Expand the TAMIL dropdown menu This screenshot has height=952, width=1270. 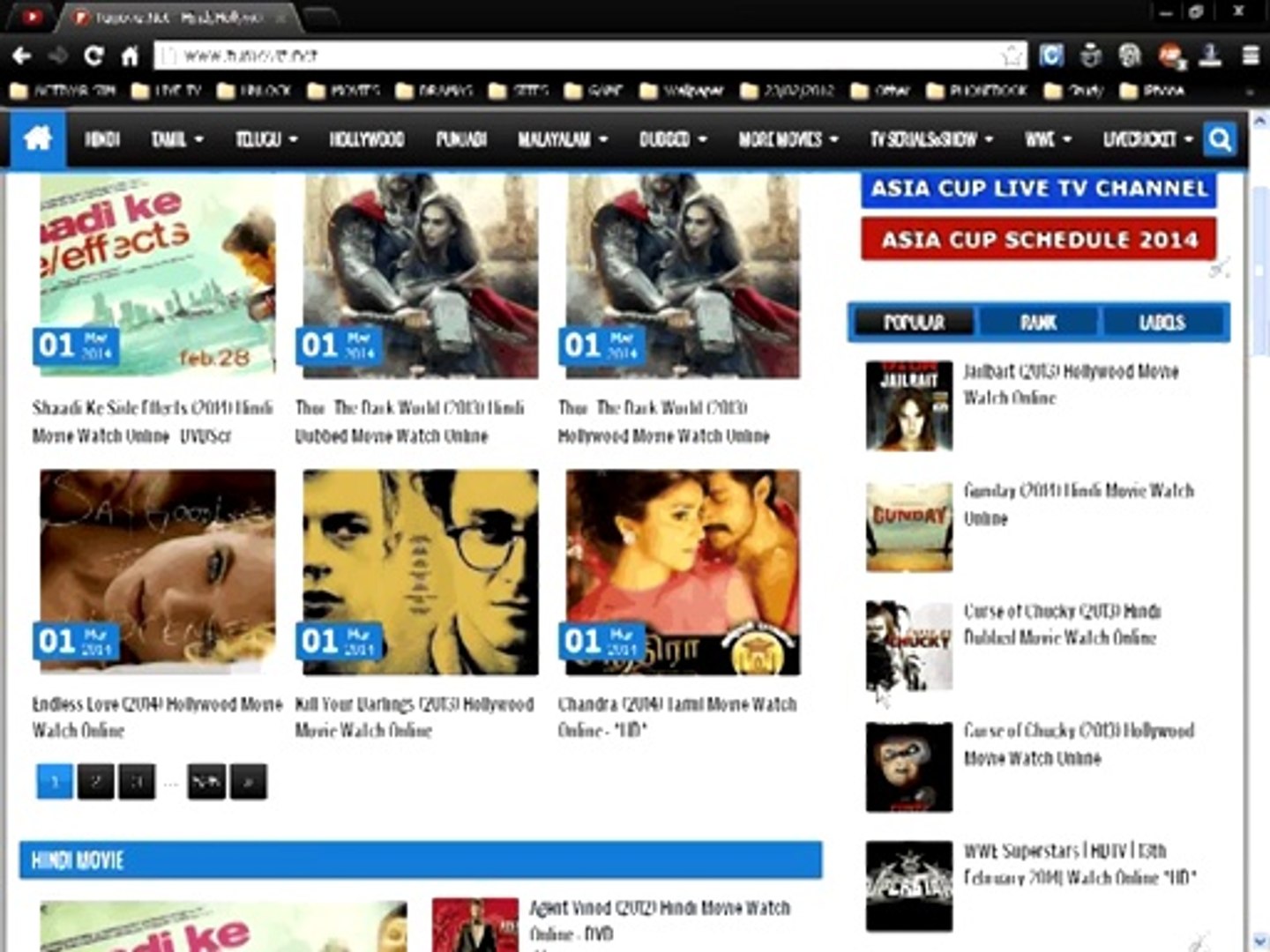177,139
